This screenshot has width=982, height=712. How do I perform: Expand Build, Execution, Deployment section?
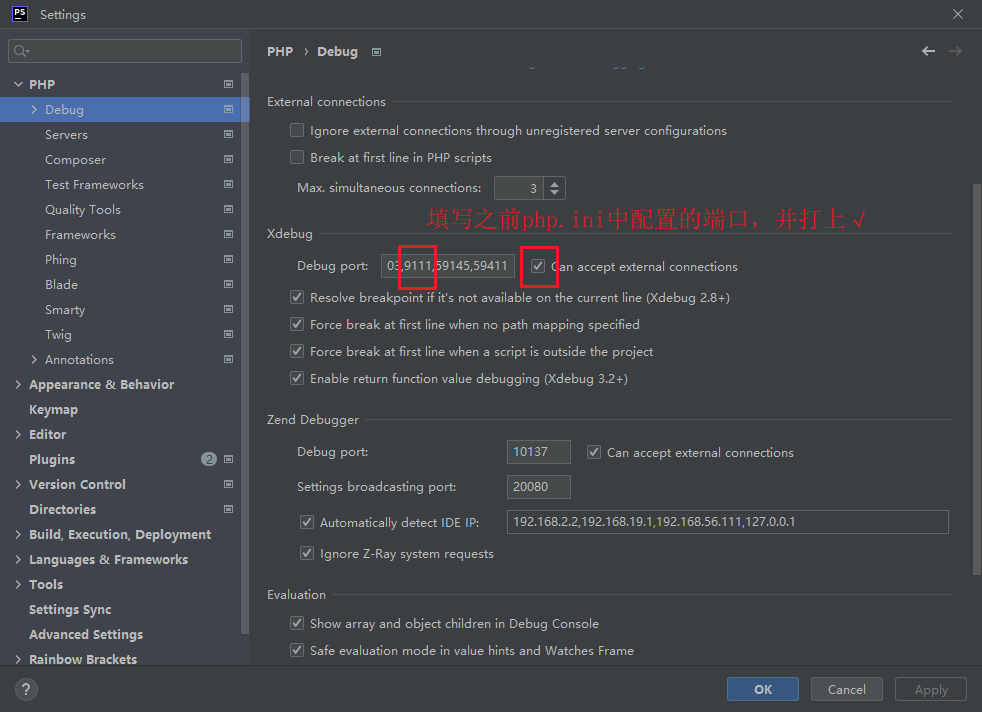18,535
